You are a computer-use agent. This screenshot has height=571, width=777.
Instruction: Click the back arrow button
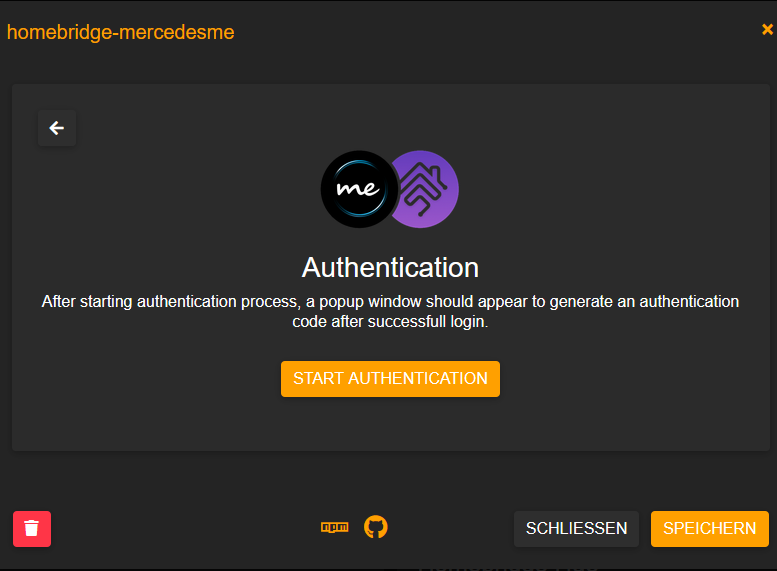point(57,128)
